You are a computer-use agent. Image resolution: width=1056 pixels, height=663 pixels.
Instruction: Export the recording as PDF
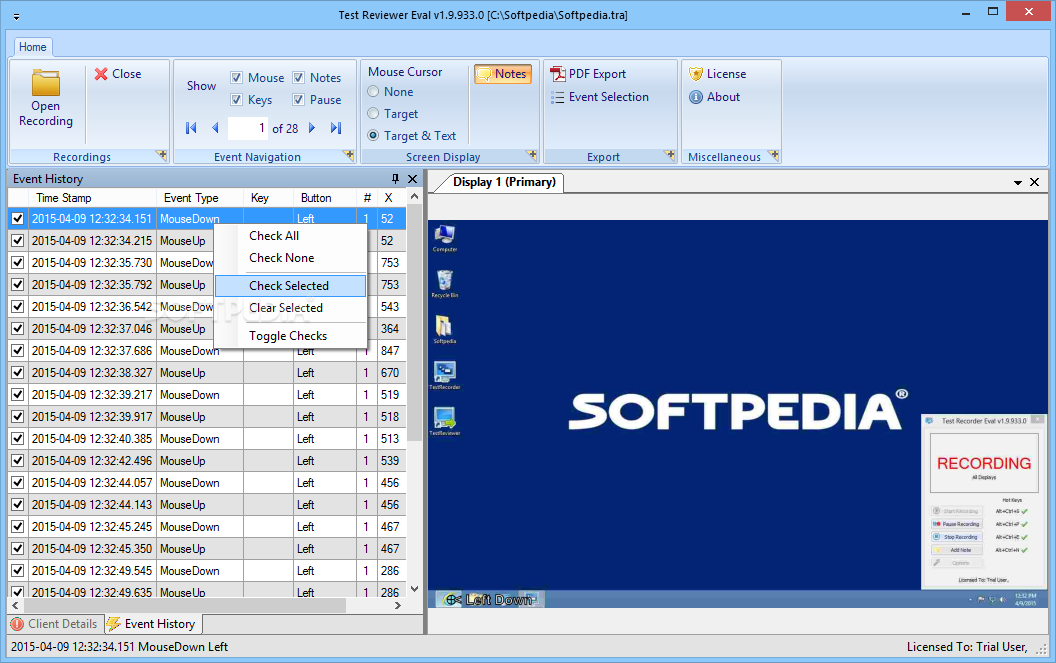(588, 74)
